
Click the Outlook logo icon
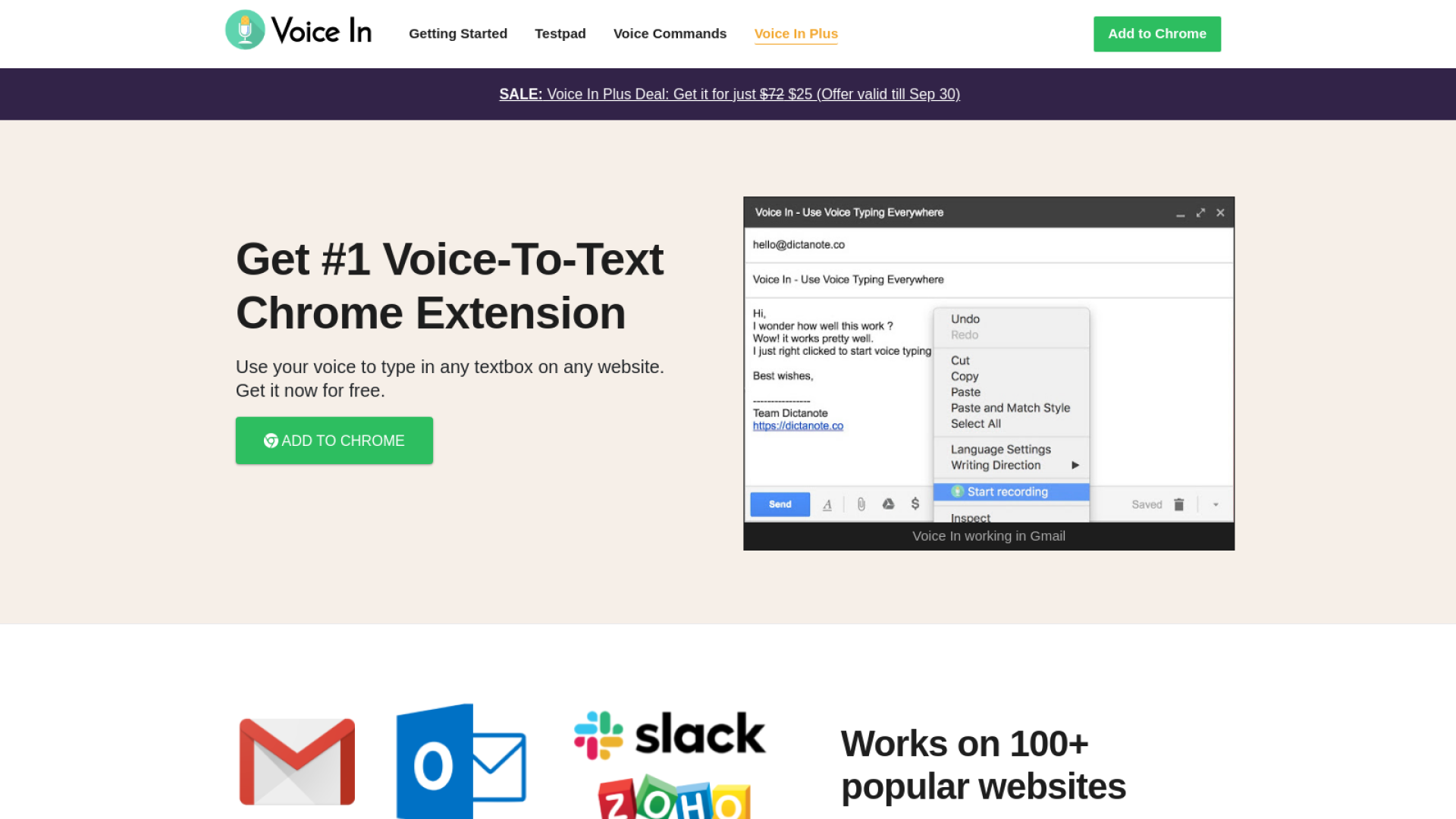460,761
